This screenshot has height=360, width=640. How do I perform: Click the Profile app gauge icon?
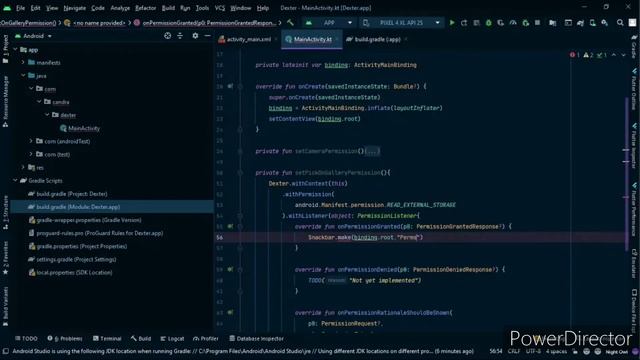pos(513,23)
